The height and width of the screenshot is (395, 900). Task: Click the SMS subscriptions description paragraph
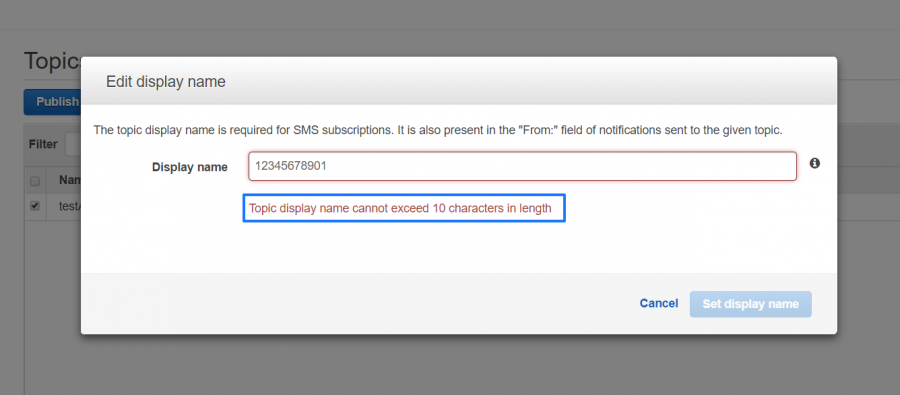(438, 130)
